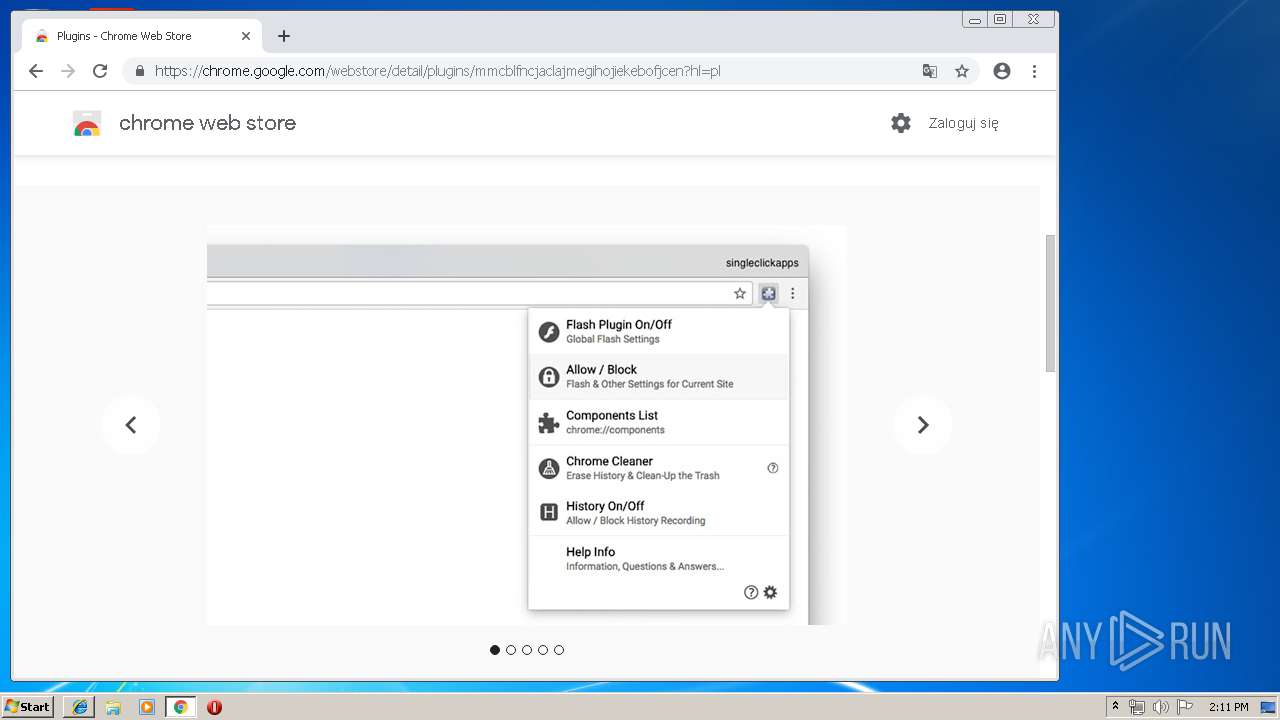1280x720 pixels.
Task: Select the fifth carousel dot
Action: click(x=559, y=650)
